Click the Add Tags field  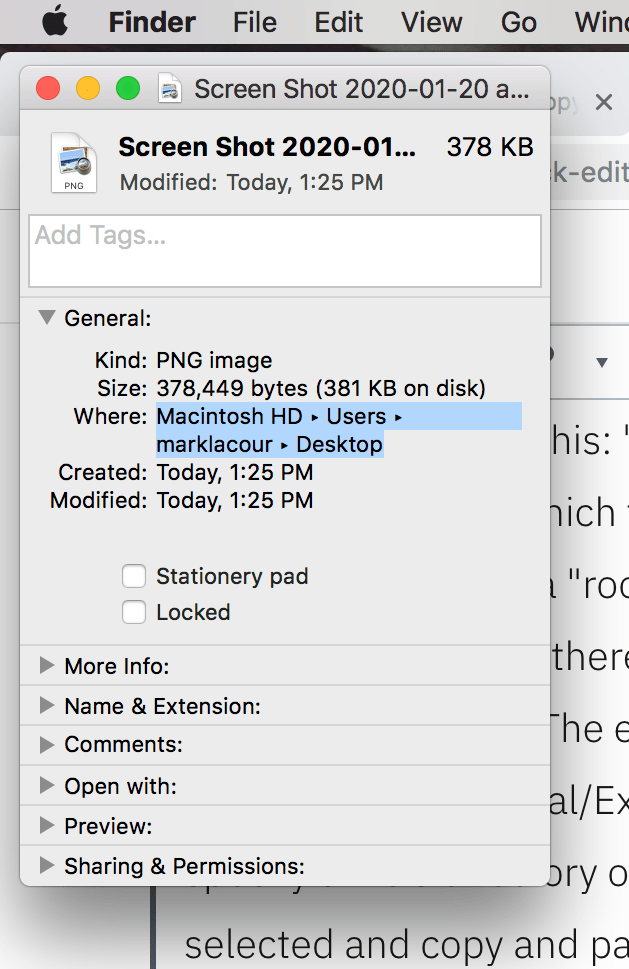pos(285,251)
